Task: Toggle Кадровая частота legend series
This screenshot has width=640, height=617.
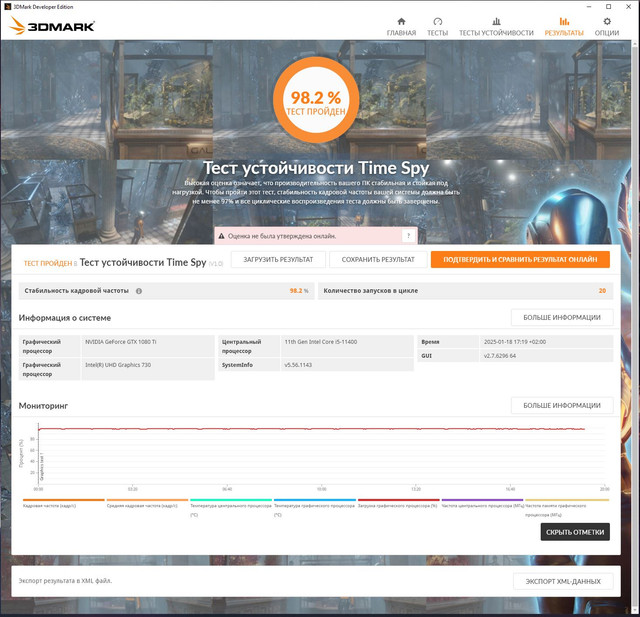Action: pyautogui.click(x=64, y=503)
